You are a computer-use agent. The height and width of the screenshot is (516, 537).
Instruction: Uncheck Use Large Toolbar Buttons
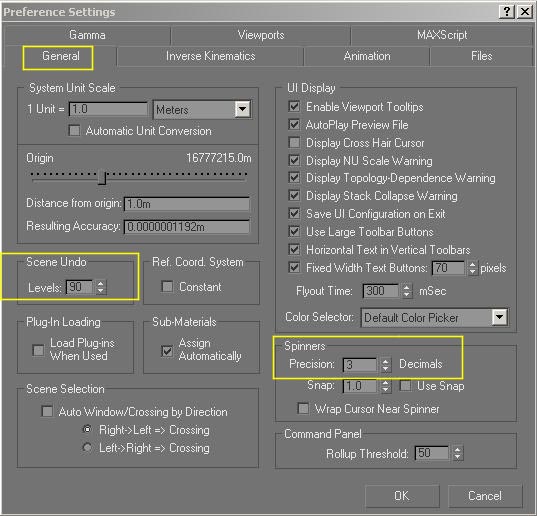294,231
